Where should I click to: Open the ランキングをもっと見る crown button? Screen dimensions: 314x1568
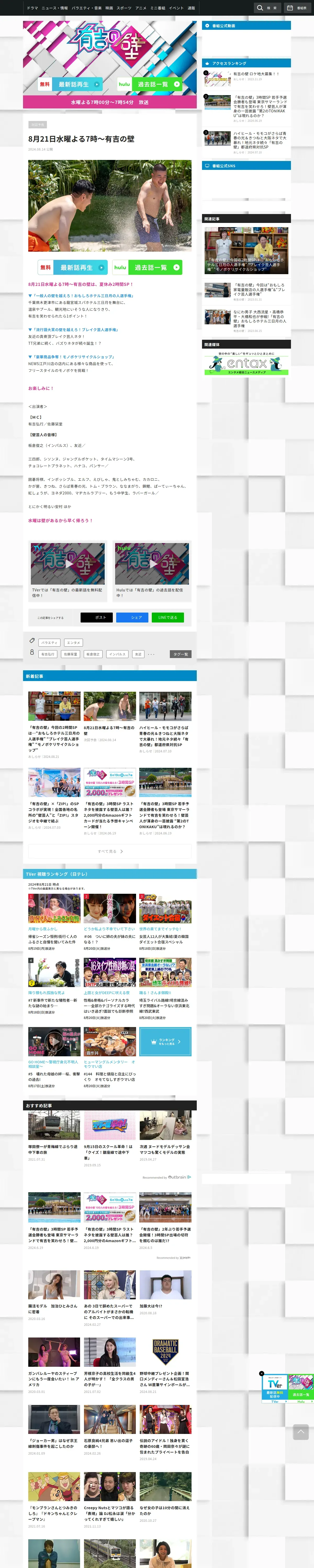(165, 1041)
